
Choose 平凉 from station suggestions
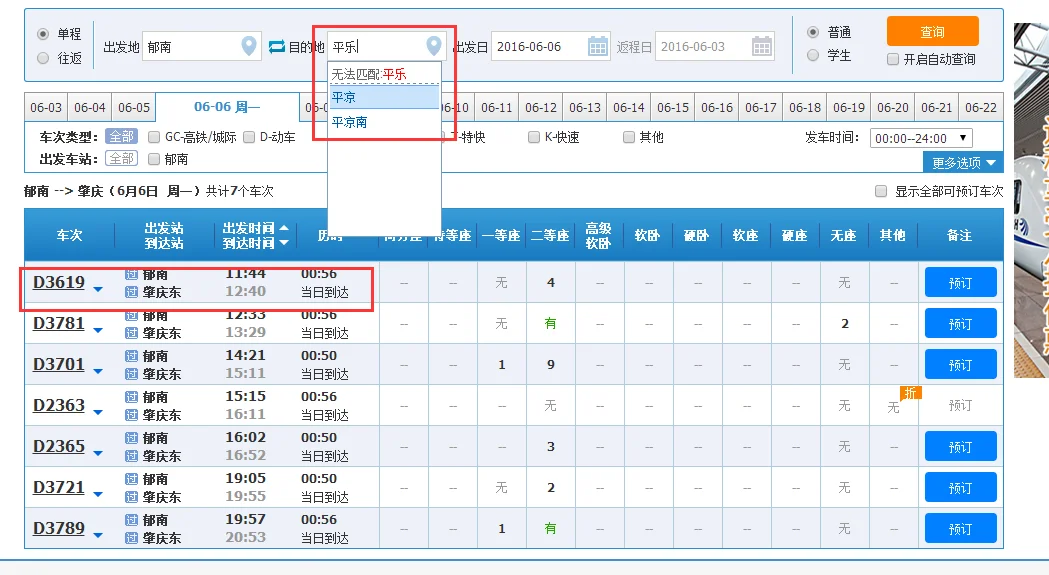pos(384,98)
